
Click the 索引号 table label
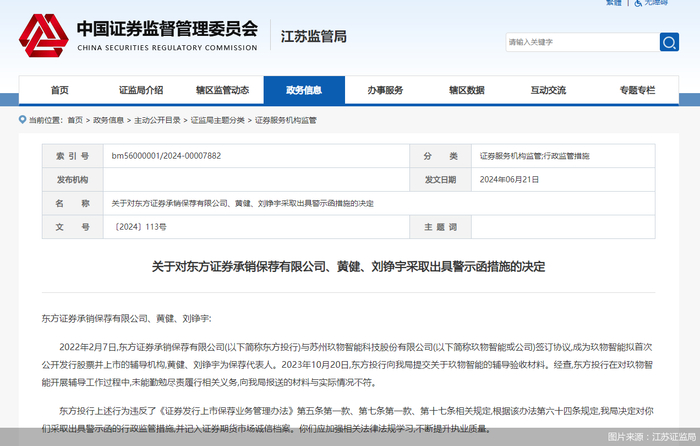tap(73, 156)
